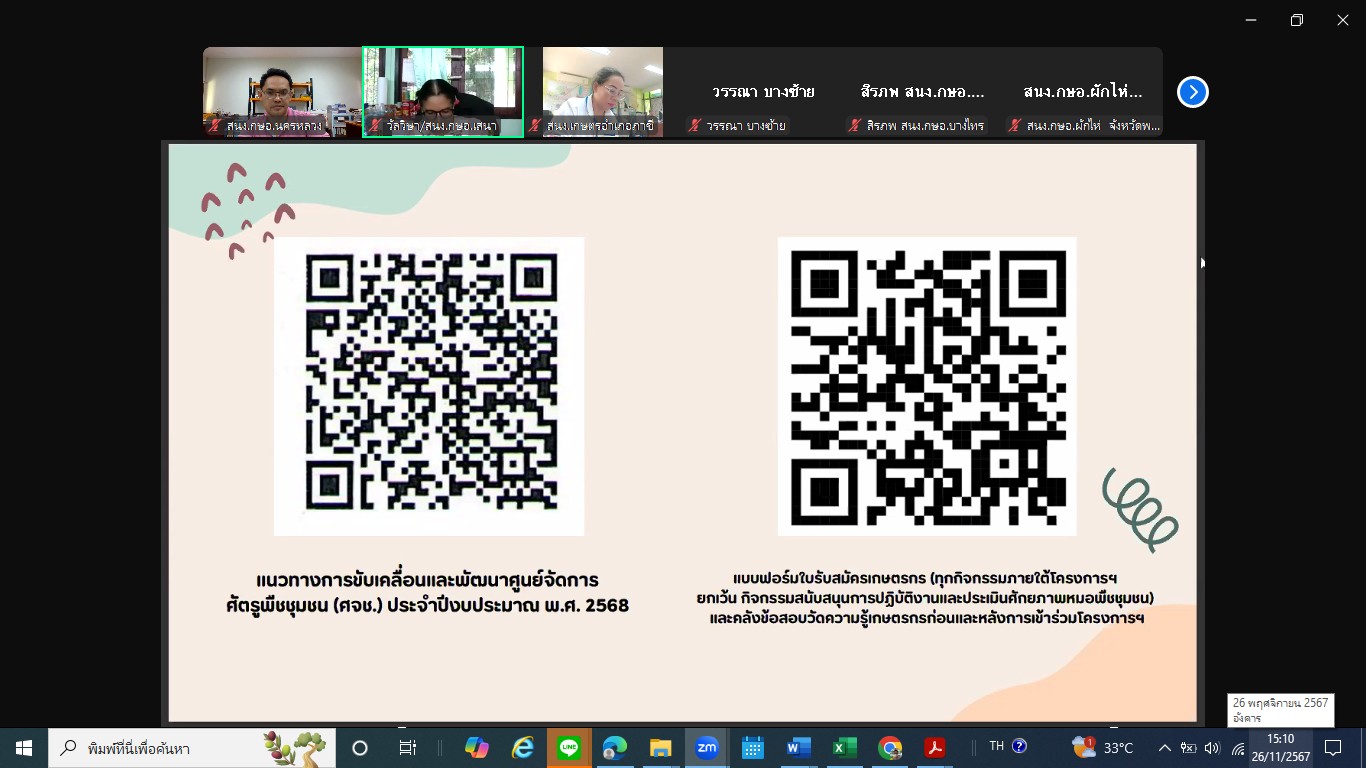
Task: Select the วัลวิษา/สนง.กษอ.เสนา participant video
Action: click(443, 91)
